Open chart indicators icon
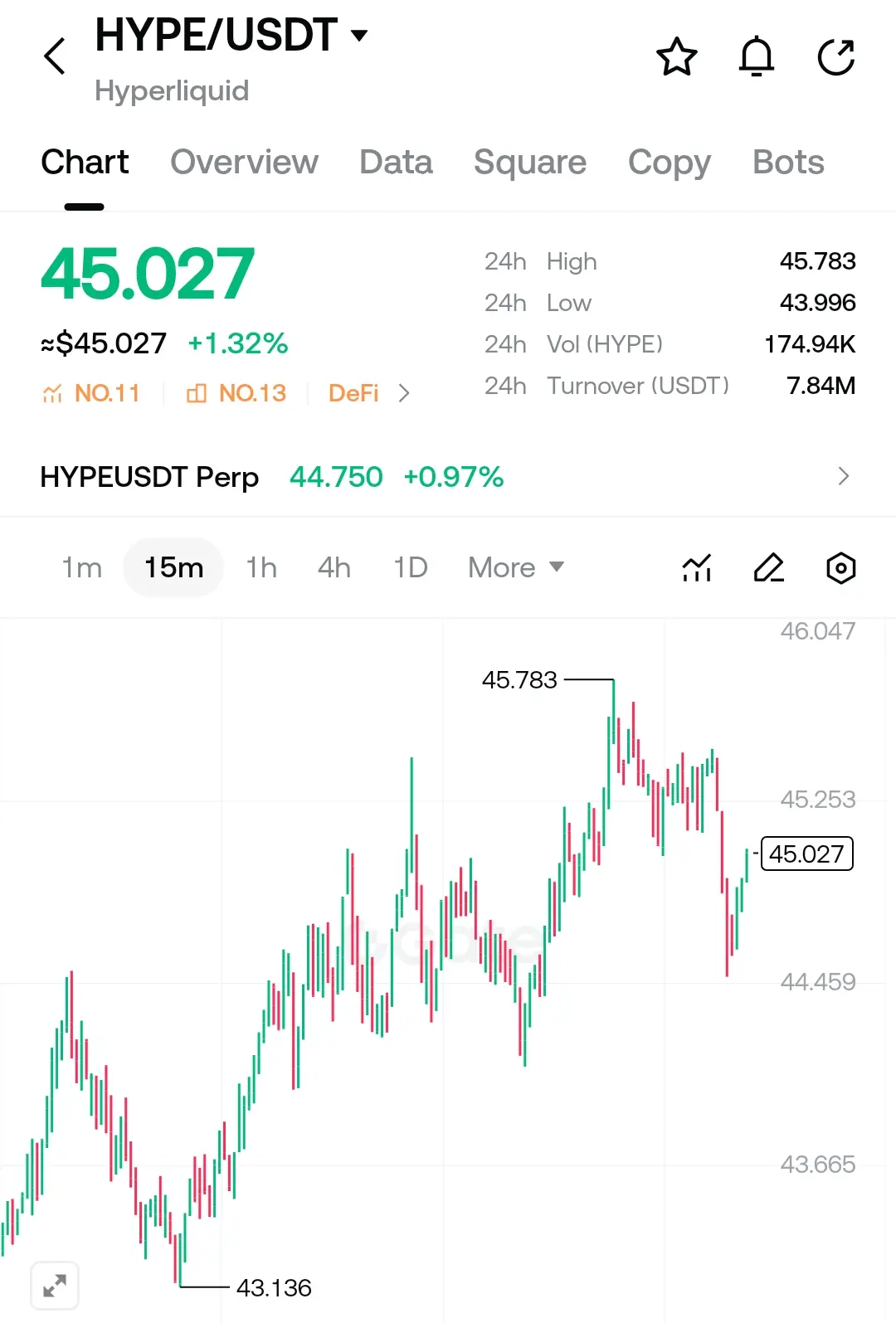Viewport: 896px width, 1323px height. click(x=697, y=568)
